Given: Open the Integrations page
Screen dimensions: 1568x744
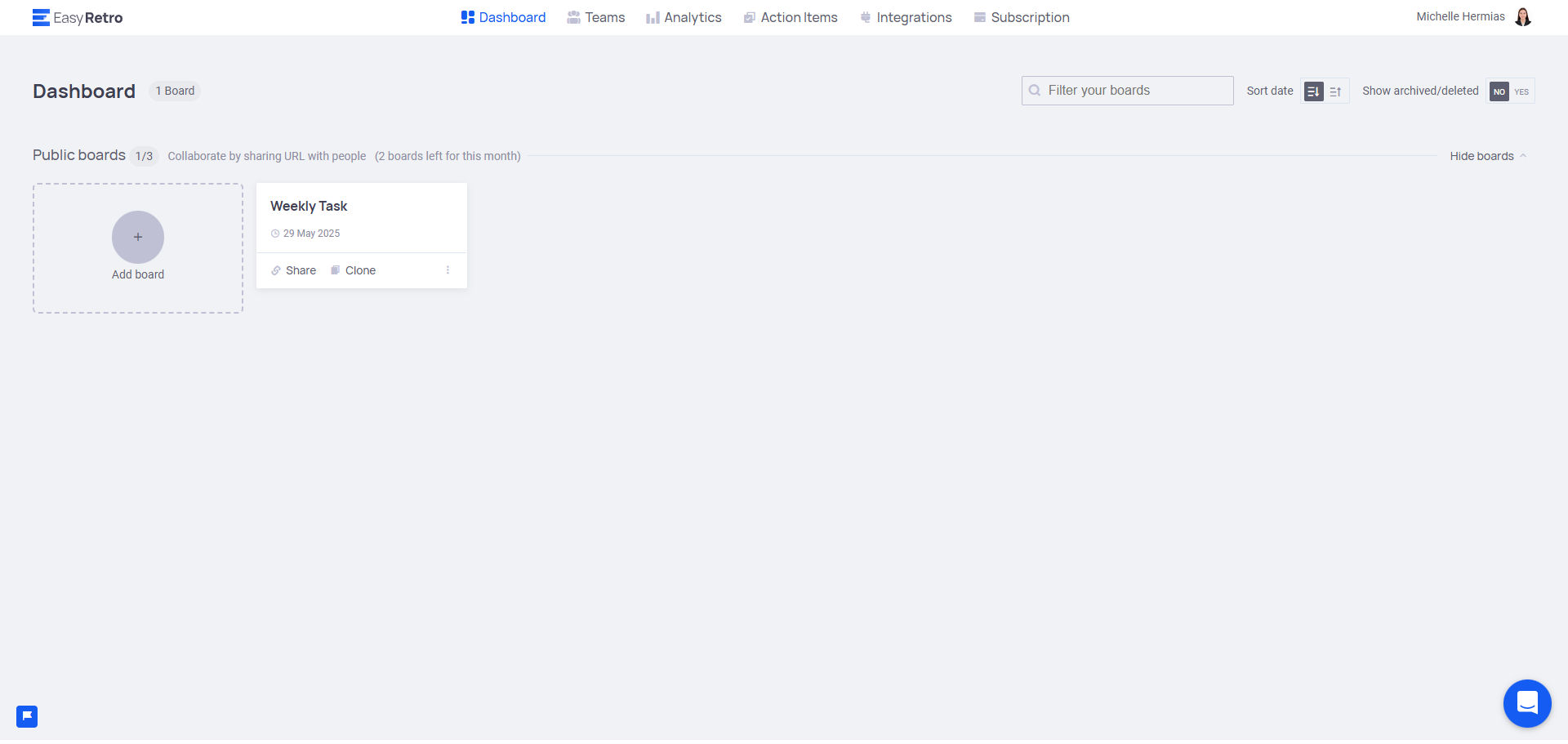Looking at the screenshot, I should pos(906,17).
